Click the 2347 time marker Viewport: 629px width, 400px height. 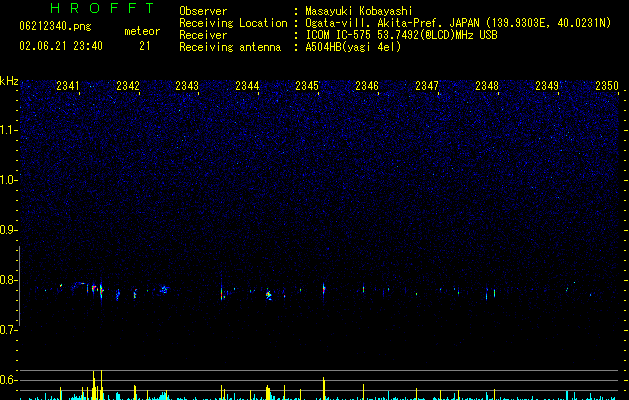pyautogui.click(x=427, y=86)
